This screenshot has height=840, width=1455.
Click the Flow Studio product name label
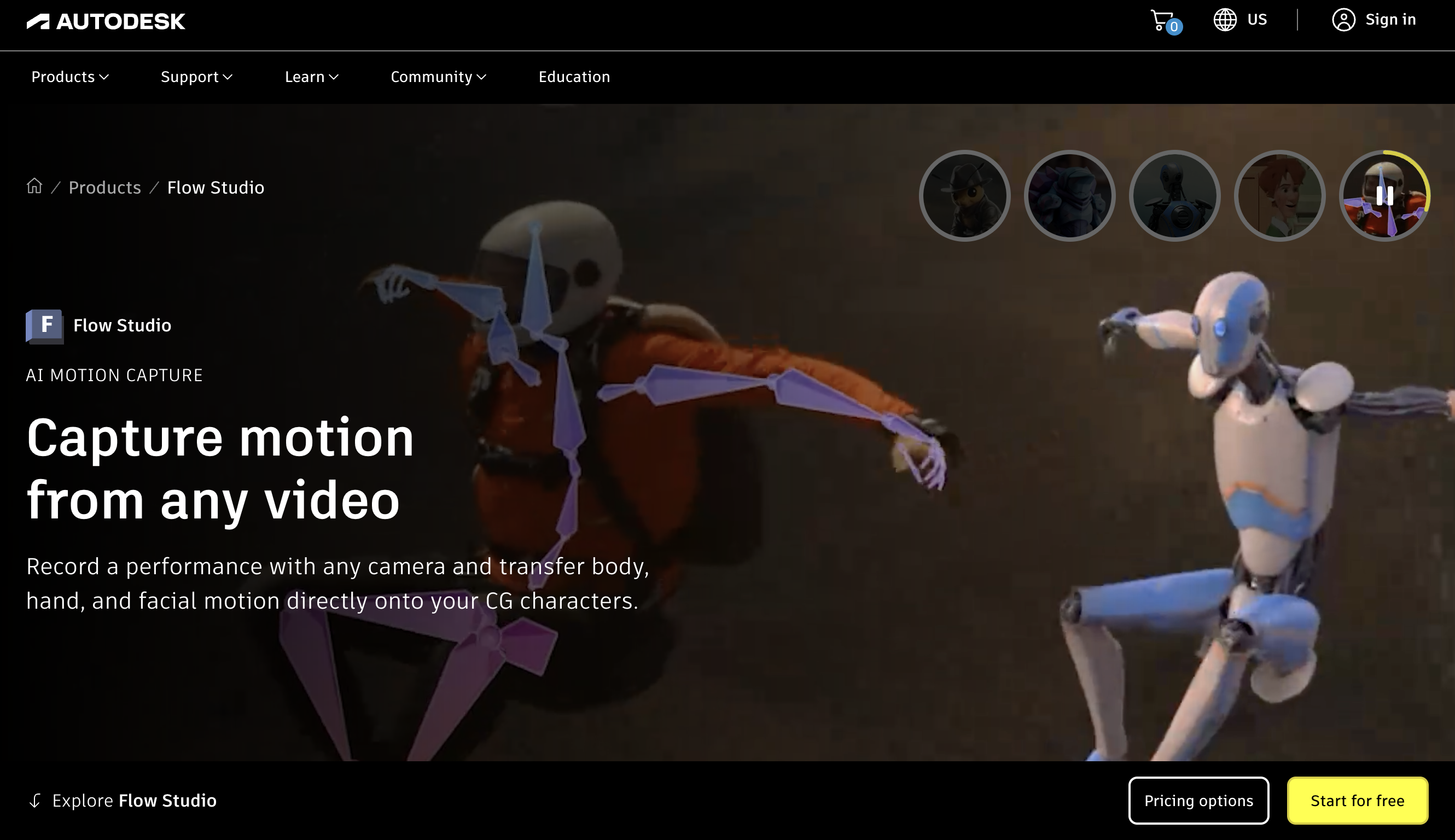click(x=123, y=325)
